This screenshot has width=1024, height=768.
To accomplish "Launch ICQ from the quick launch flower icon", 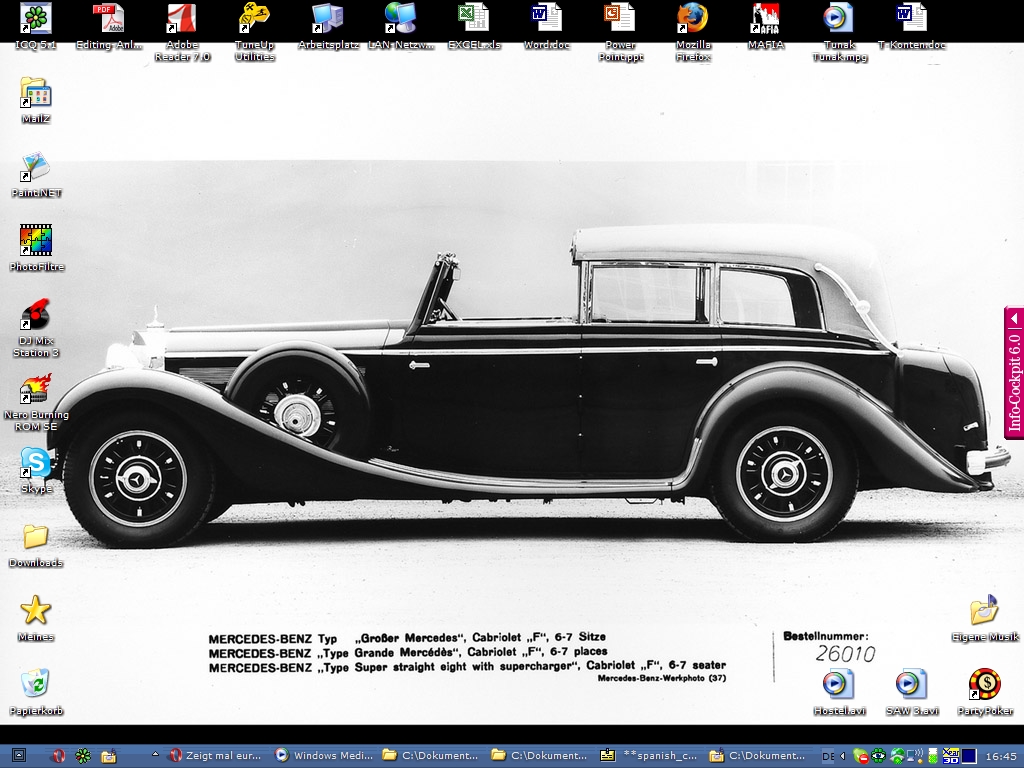I will pos(83,756).
